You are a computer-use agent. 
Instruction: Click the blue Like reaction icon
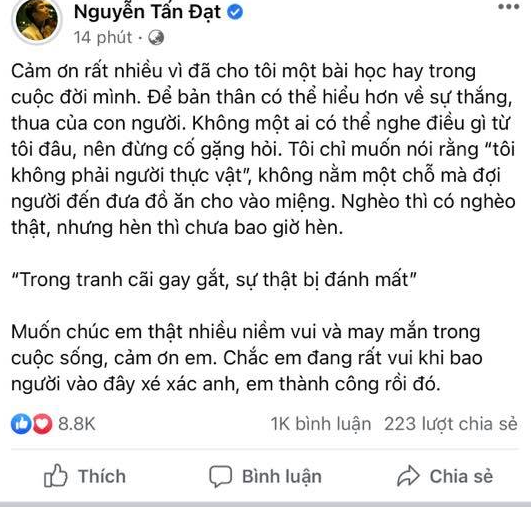21,424
